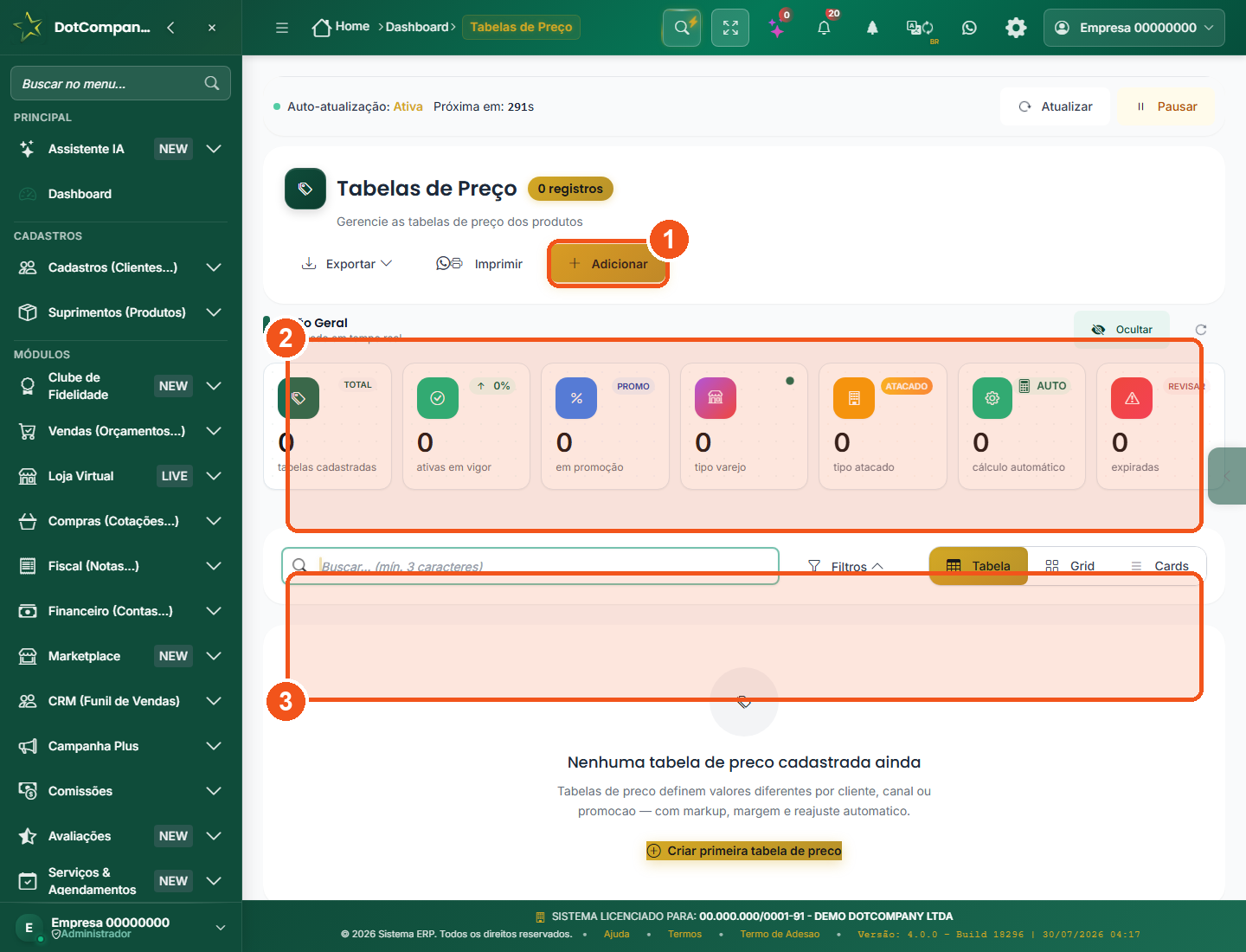Close the sidebar with the X icon
The image size is (1246, 952).
(212, 28)
